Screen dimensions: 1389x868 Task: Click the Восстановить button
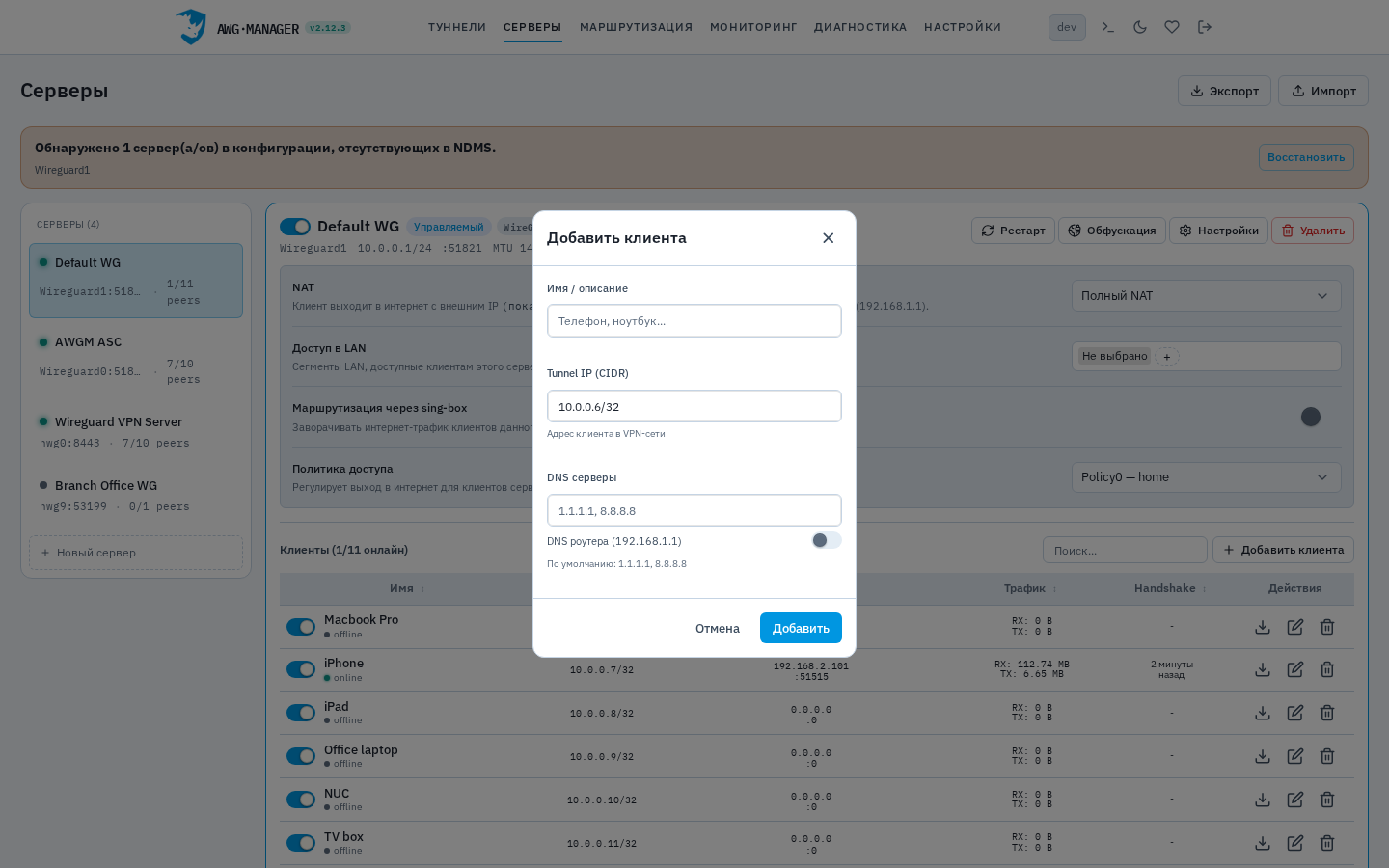[x=1306, y=157]
